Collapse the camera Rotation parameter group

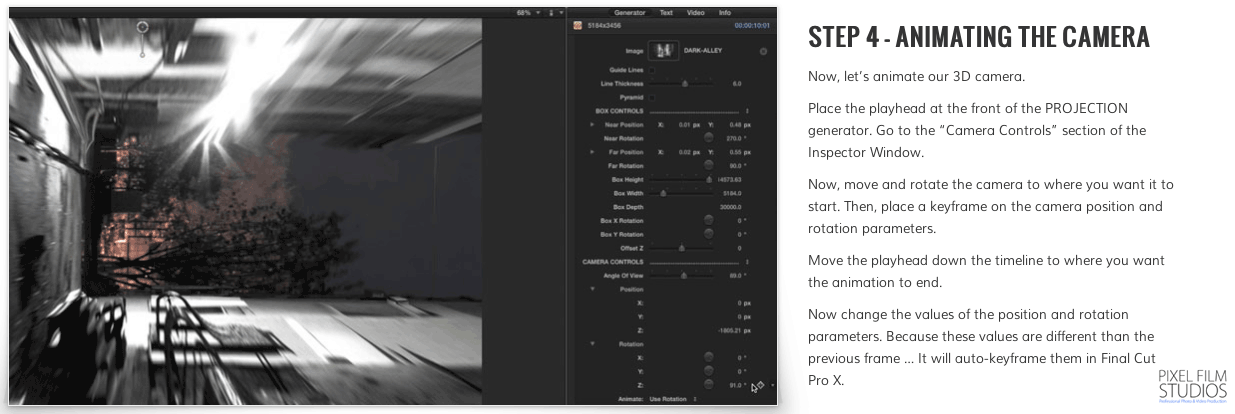592,343
